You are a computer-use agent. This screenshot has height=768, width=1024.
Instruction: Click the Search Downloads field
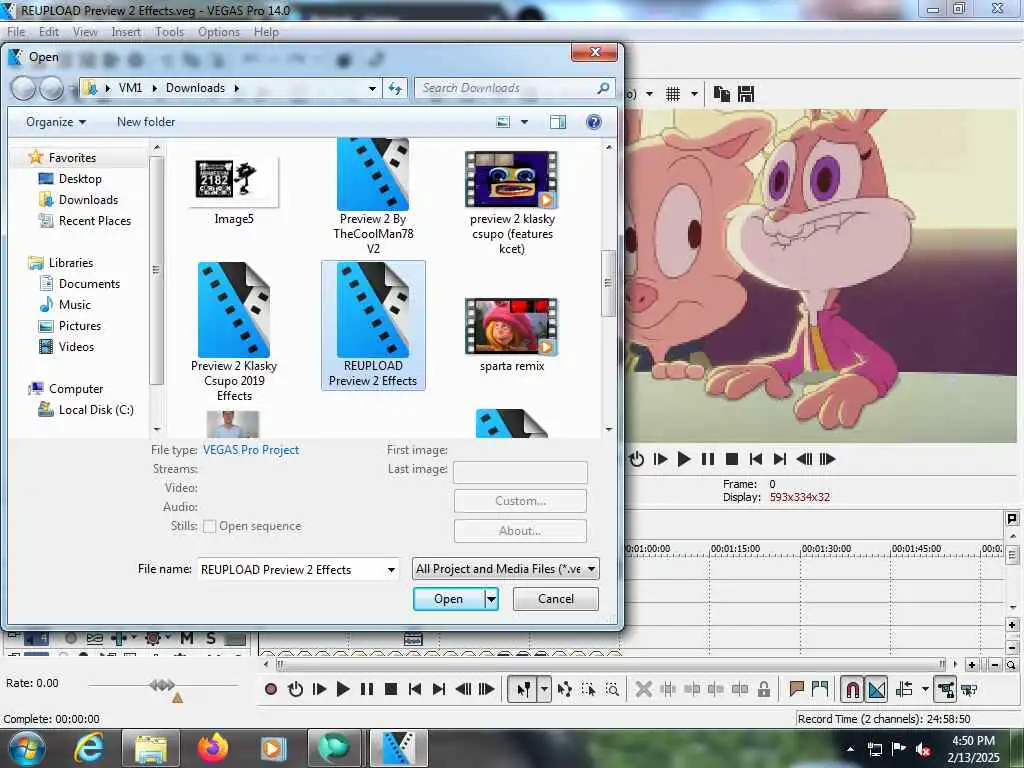click(514, 88)
